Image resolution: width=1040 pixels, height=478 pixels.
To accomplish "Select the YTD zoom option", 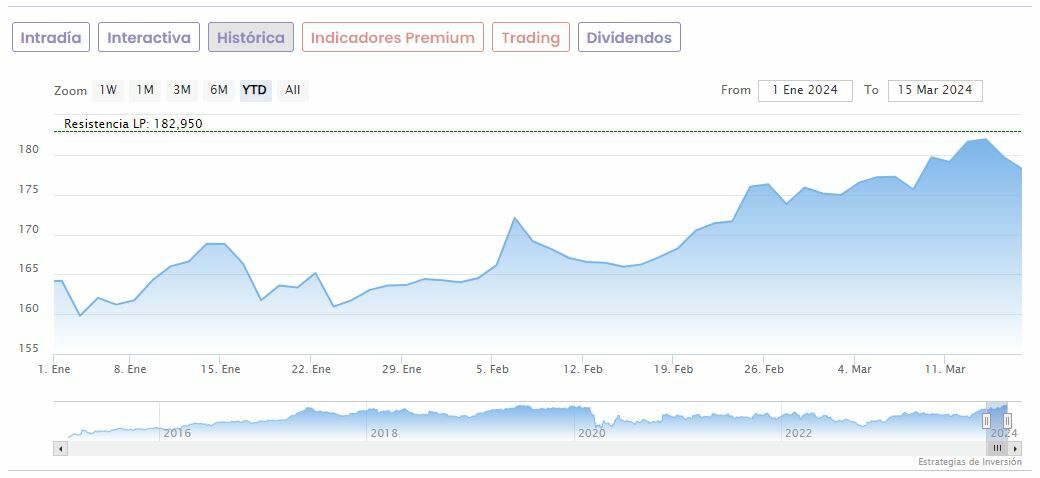I will click(255, 90).
